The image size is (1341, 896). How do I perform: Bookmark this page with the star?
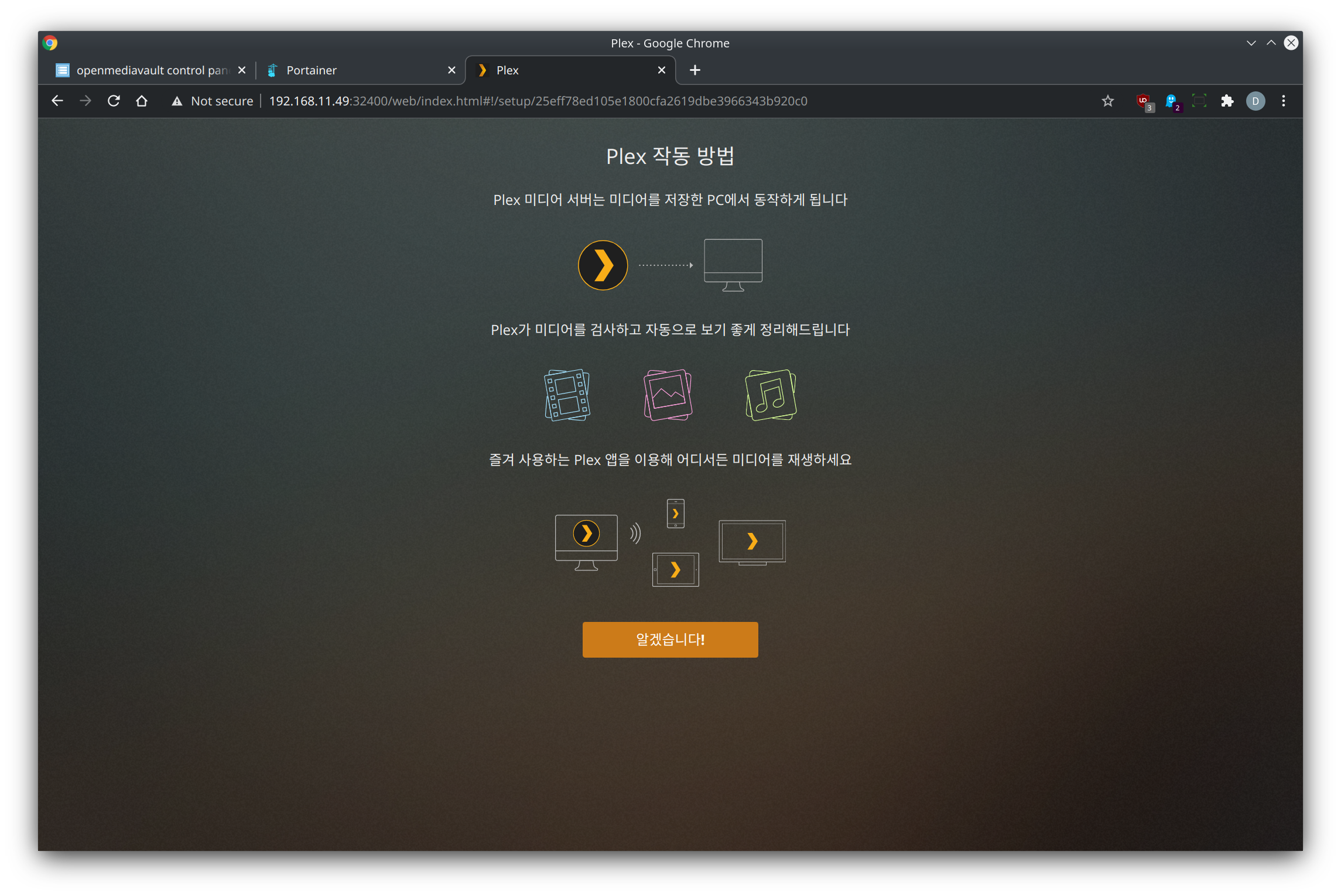pyautogui.click(x=1107, y=101)
